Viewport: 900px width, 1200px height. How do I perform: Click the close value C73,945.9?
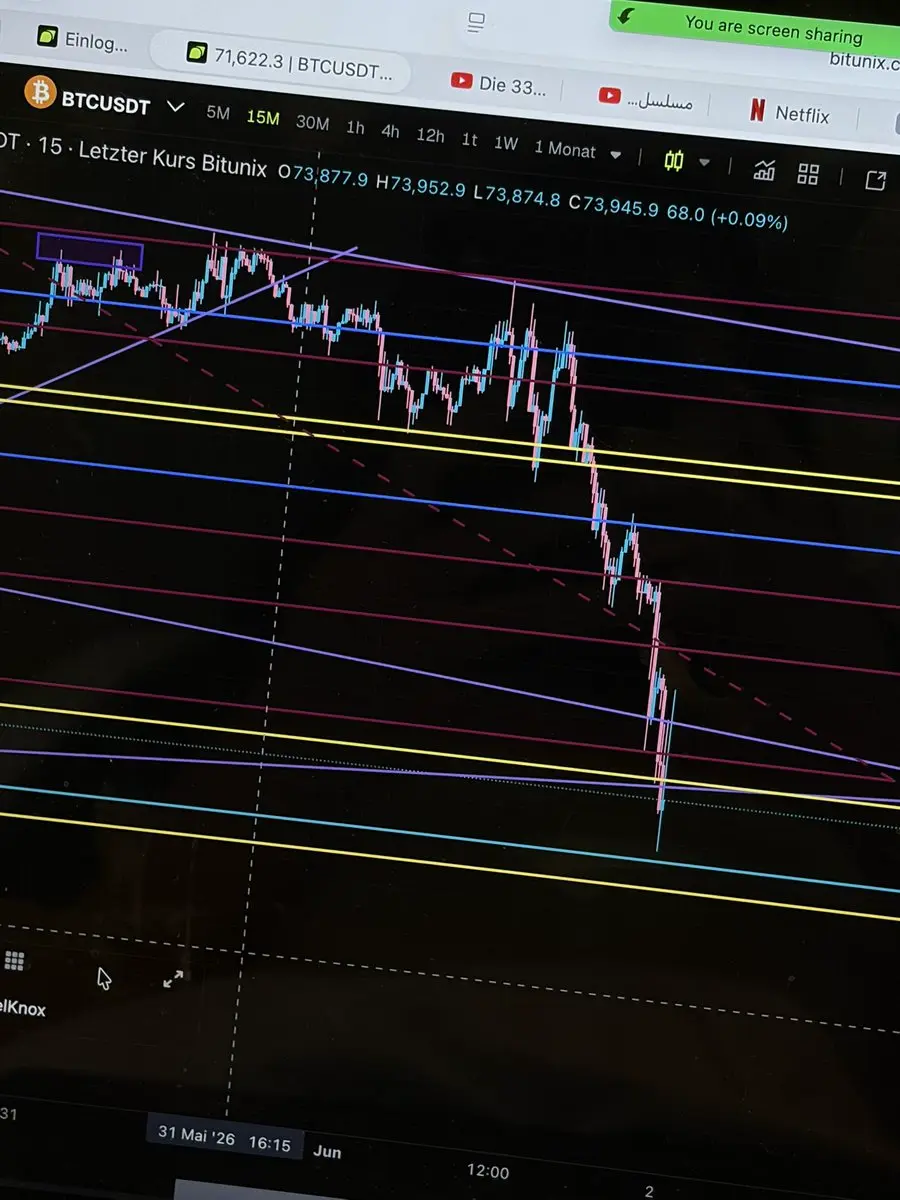[x=614, y=205]
